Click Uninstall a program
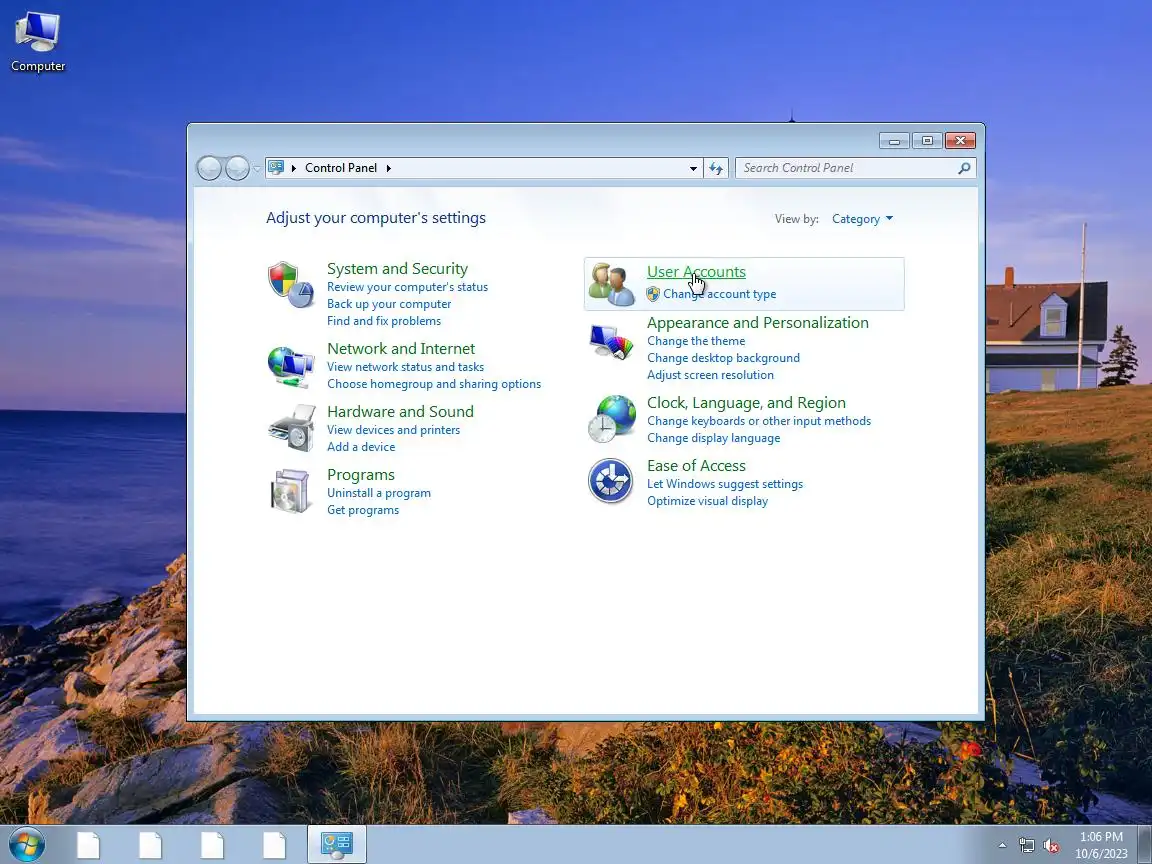Image resolution: width=1152 pixels, height=864 pixels. pos(379,493)
